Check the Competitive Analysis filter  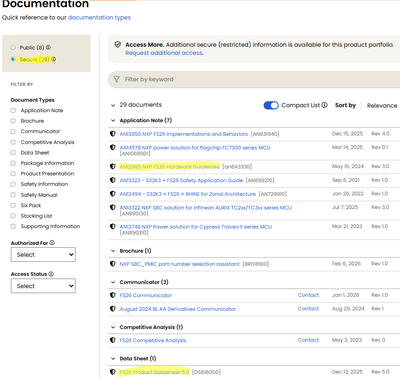[13, 142]
